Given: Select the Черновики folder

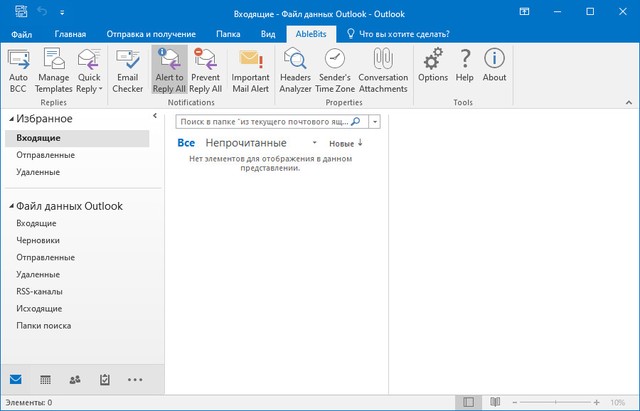Looking at the screenshot, I should (x=38, y=240).
